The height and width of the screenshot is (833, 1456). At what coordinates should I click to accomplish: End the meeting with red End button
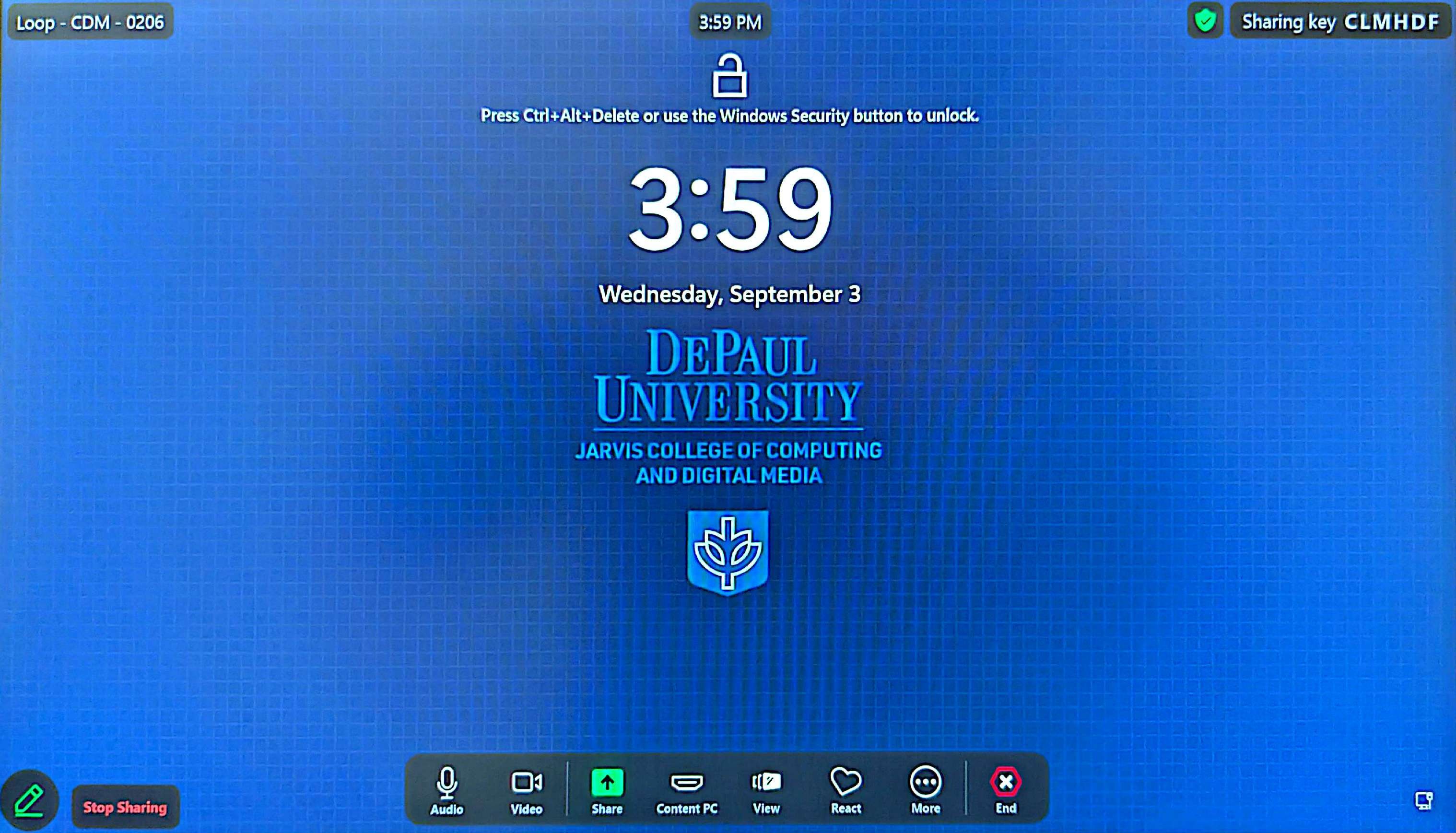point(1006,791)
